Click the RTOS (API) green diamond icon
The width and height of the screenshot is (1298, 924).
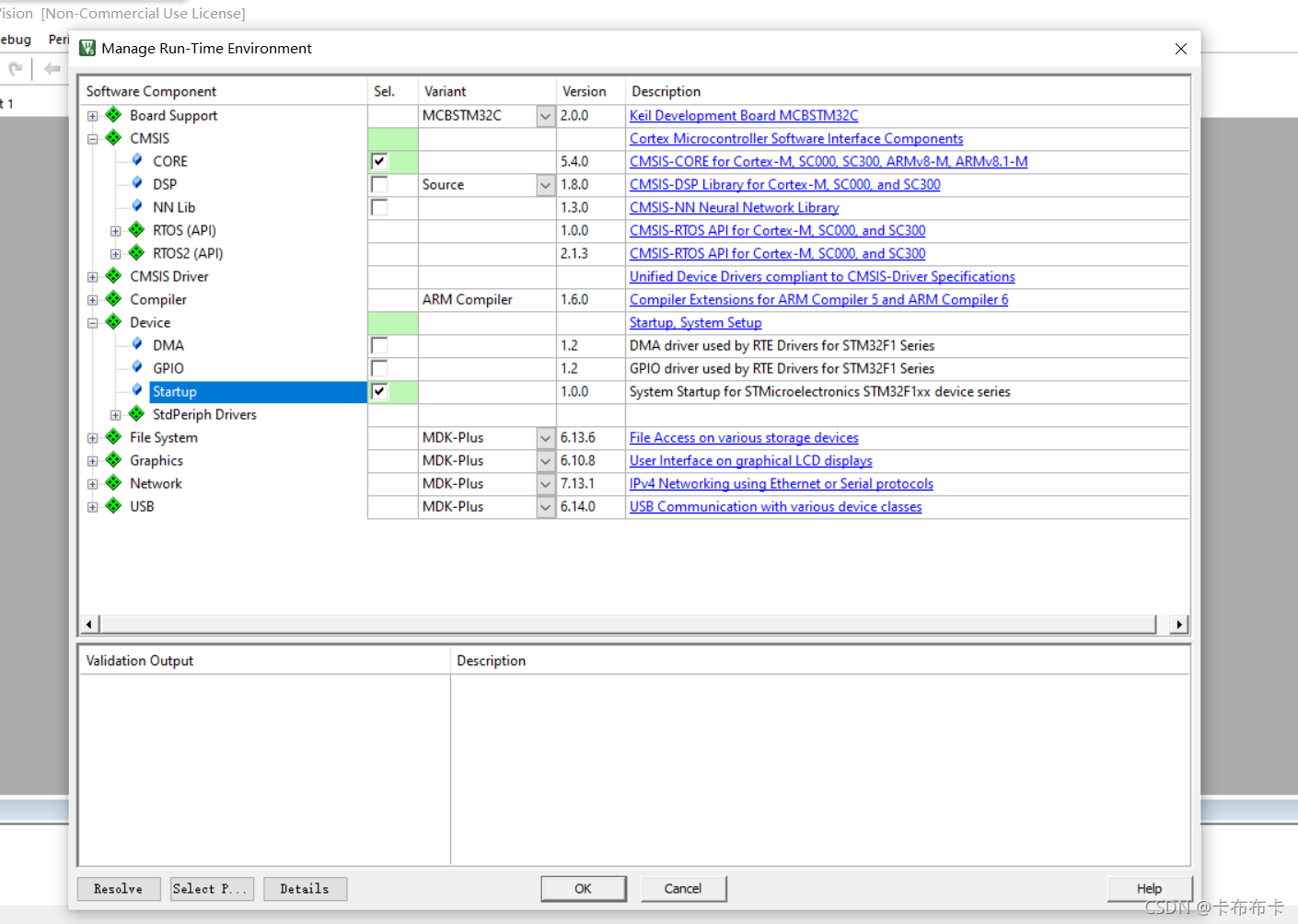(x=136, y=229)
